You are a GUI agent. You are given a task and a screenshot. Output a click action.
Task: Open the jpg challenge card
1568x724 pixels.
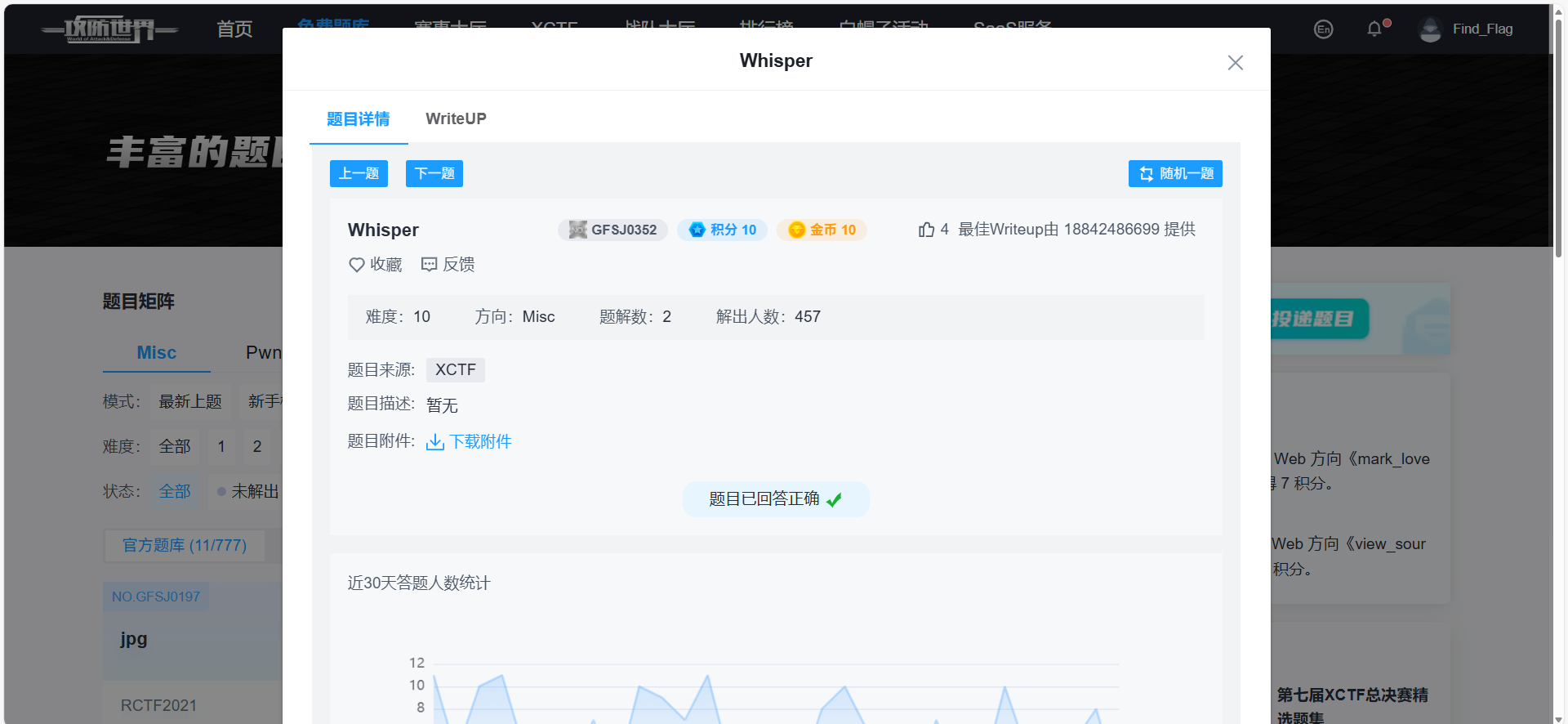[x=193, y=631]
